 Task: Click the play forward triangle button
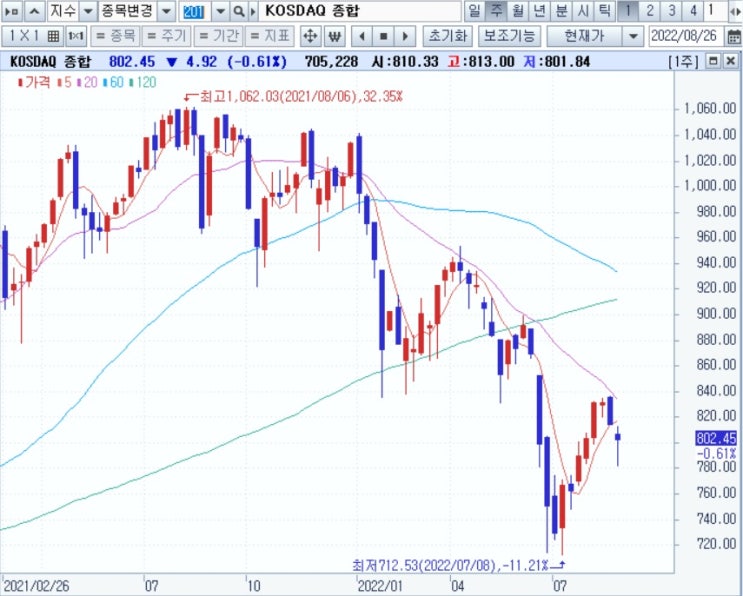pyautogui.click(x=405, y=36)
